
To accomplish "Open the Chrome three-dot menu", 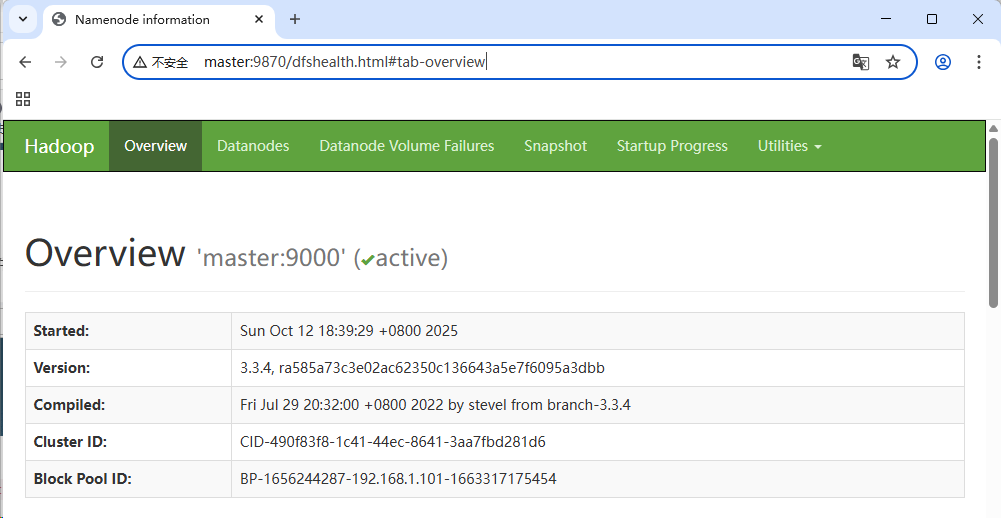I will click(x=979, y=62).
